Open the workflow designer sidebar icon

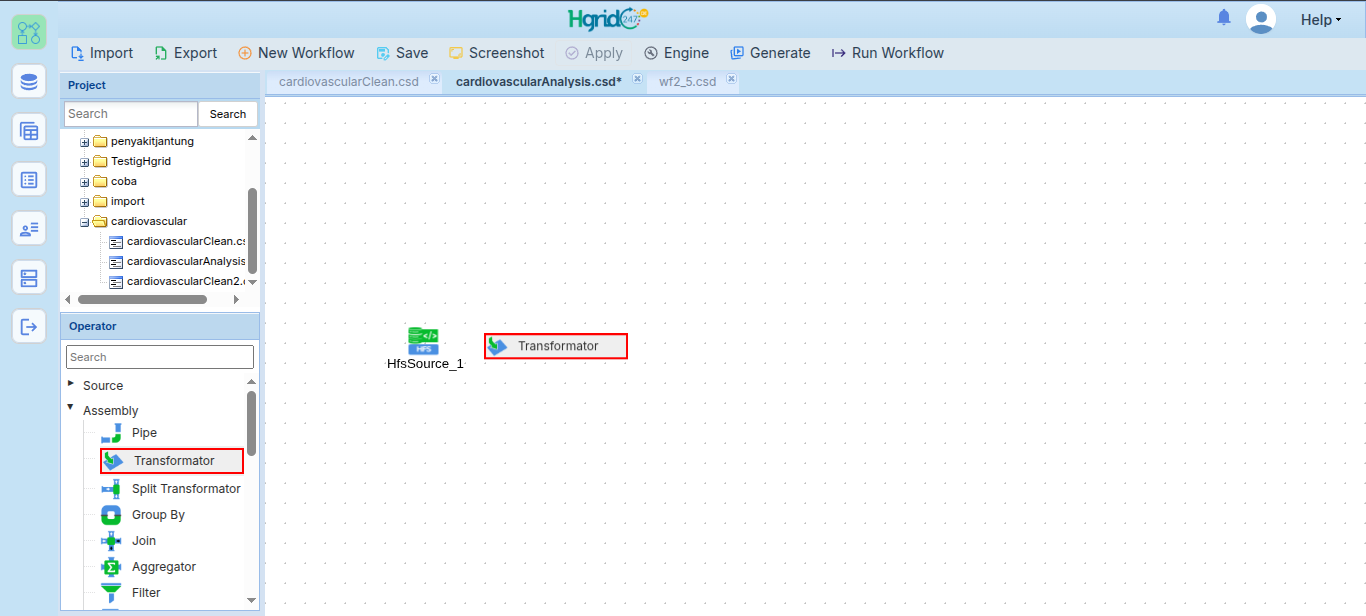click(29, 32)
